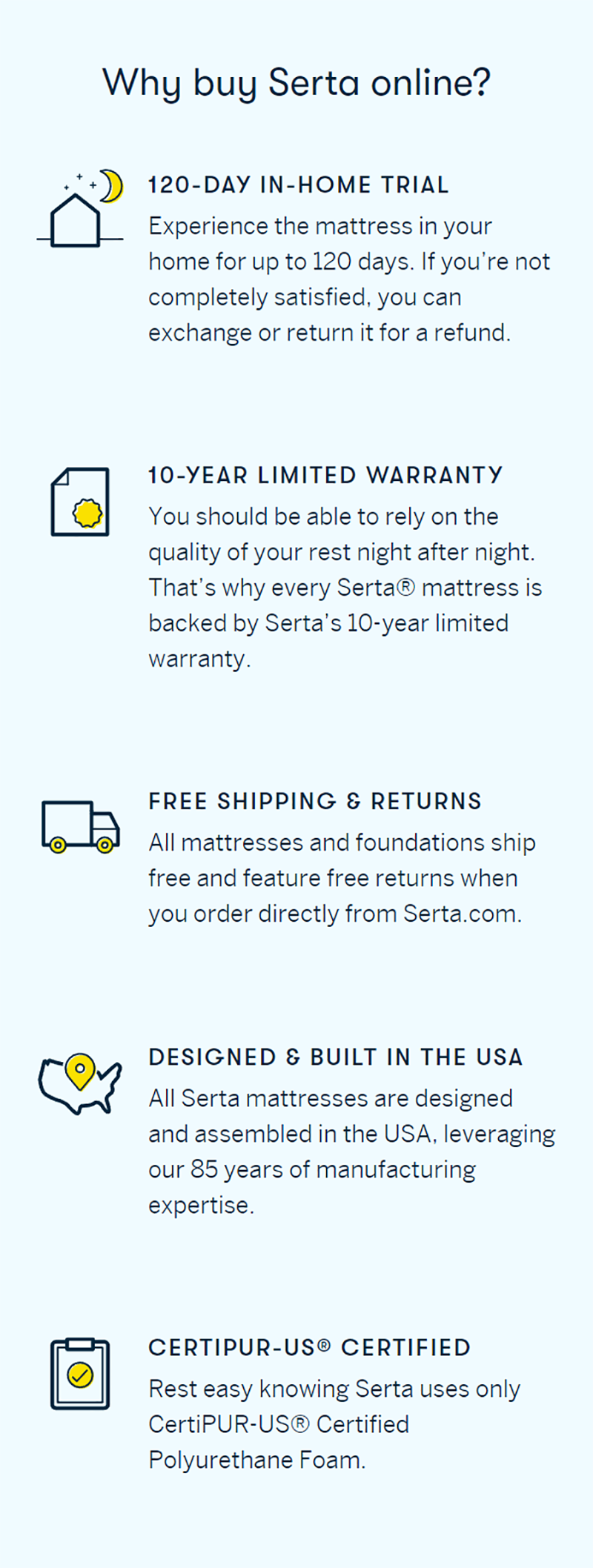Select the 10-Year Limited Warranty heading
The width and height of the screenshot is (593, 1568).
[325, 476]
